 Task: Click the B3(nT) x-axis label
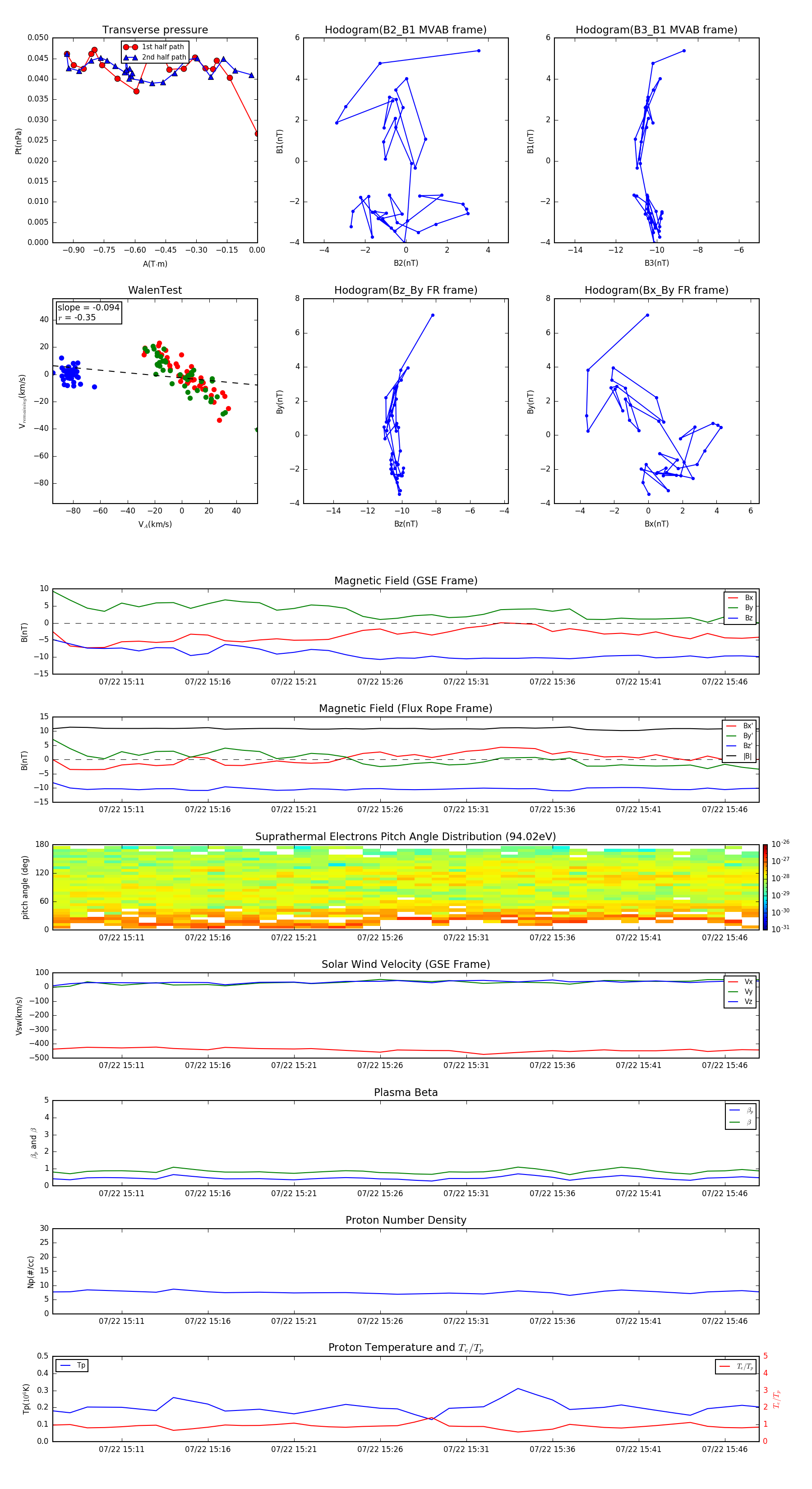click(x=656, y=263)
